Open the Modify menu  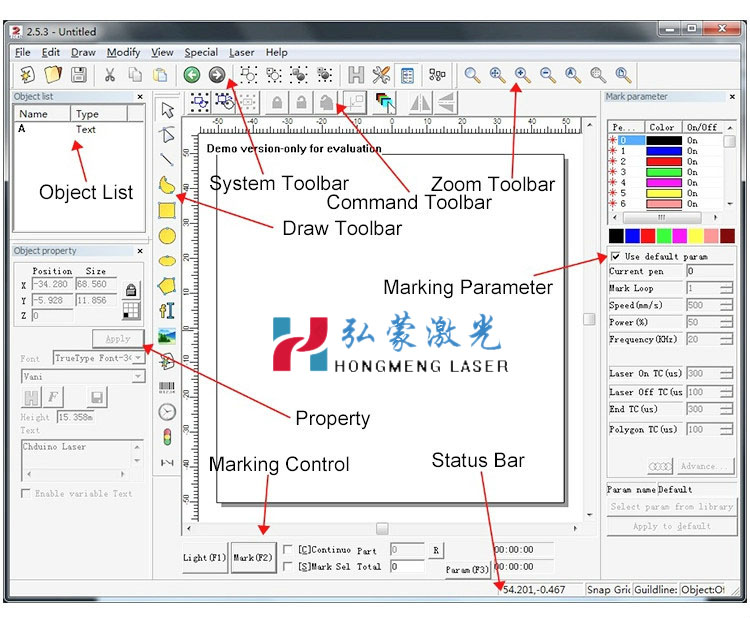point(123,52)
